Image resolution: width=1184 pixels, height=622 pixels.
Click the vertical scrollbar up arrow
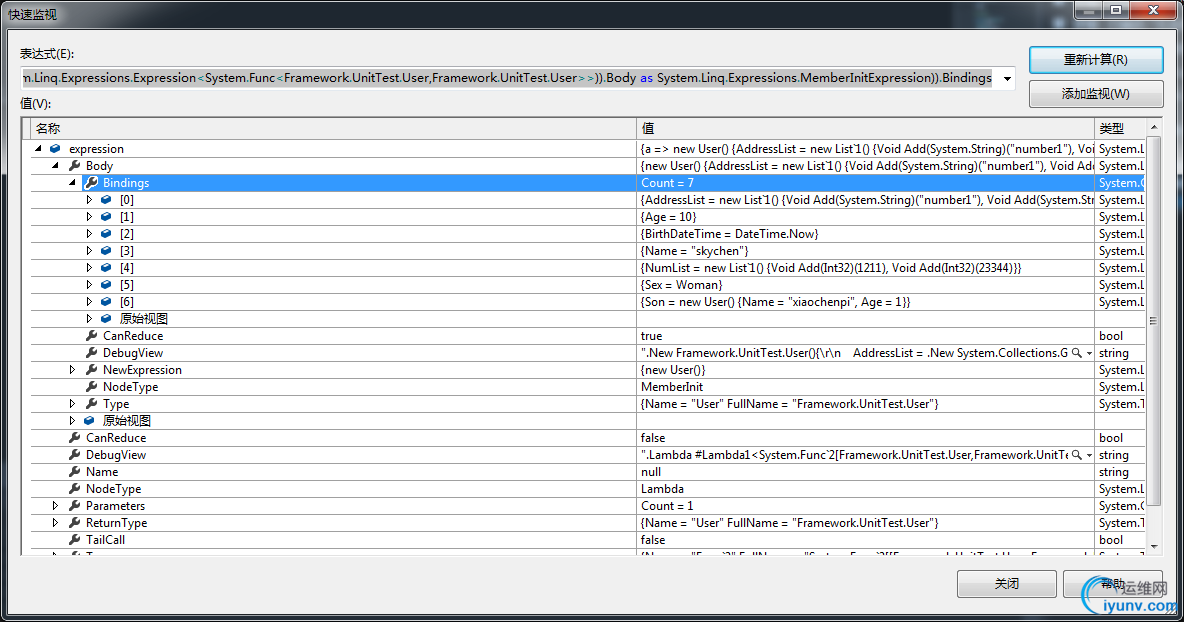coord(1154,127)
